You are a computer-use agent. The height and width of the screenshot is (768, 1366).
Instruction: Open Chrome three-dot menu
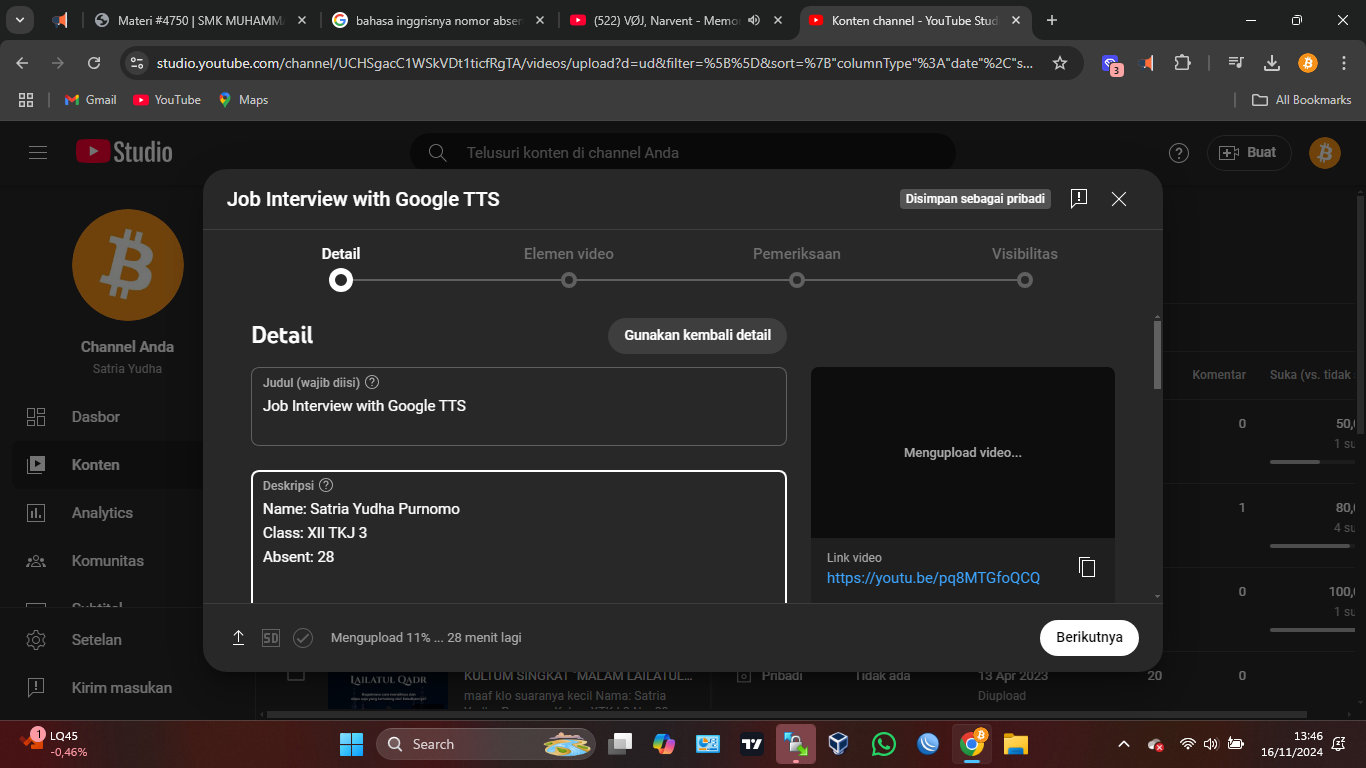tap(1343, 63)
